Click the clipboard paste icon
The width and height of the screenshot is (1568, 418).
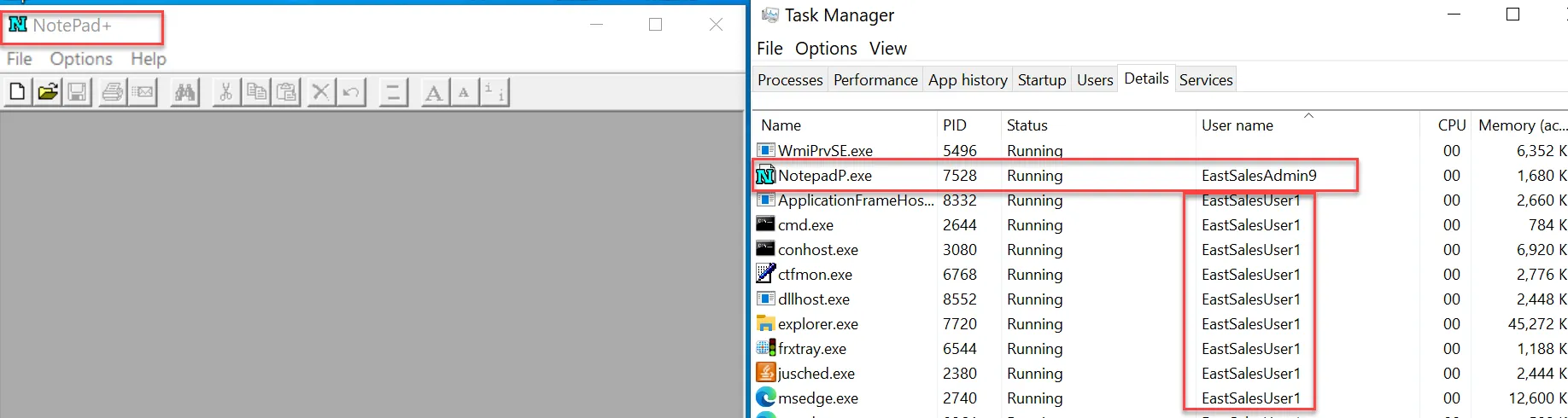(287, 92)
